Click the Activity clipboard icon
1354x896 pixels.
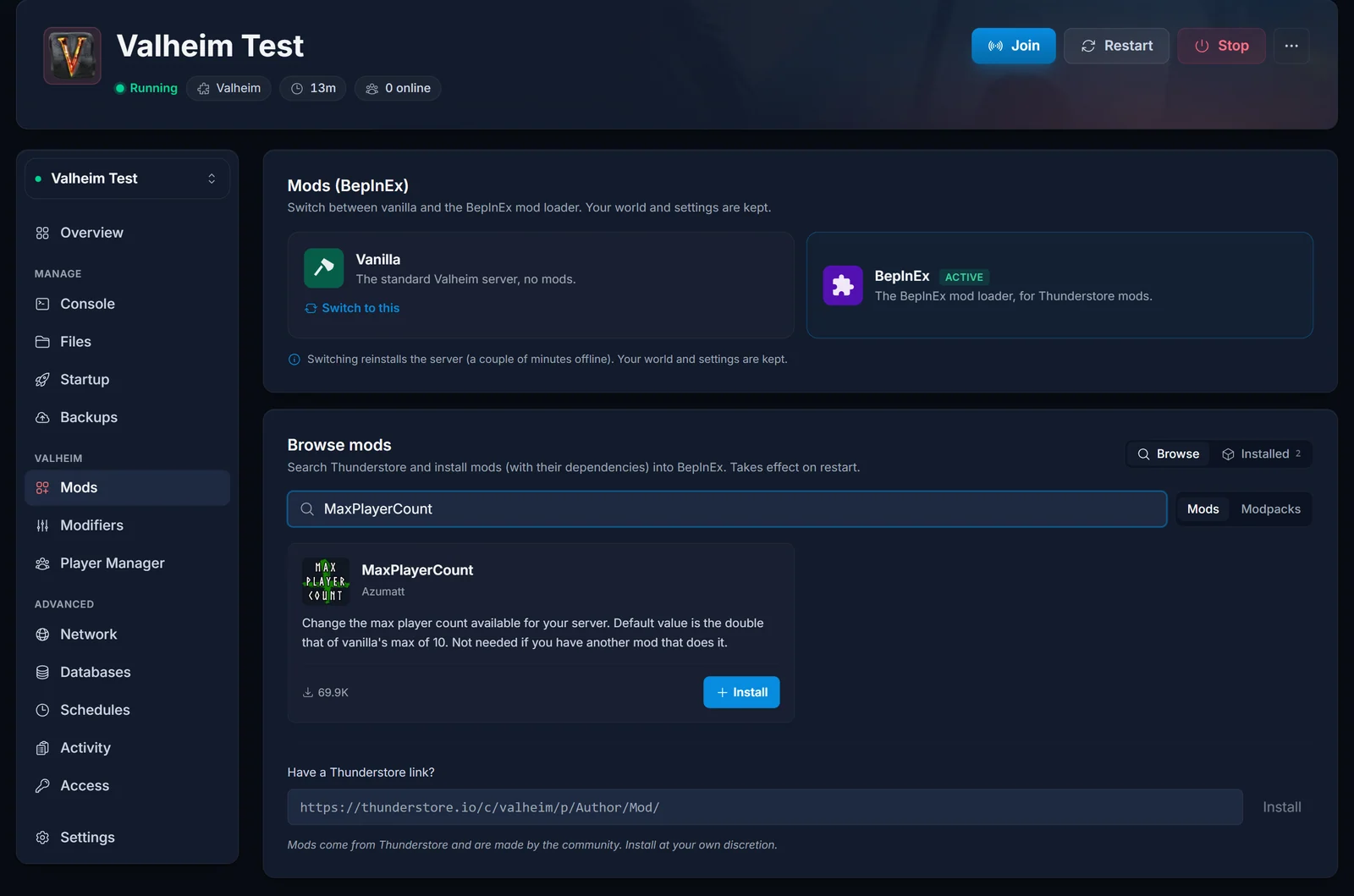(x=42, y=748)
